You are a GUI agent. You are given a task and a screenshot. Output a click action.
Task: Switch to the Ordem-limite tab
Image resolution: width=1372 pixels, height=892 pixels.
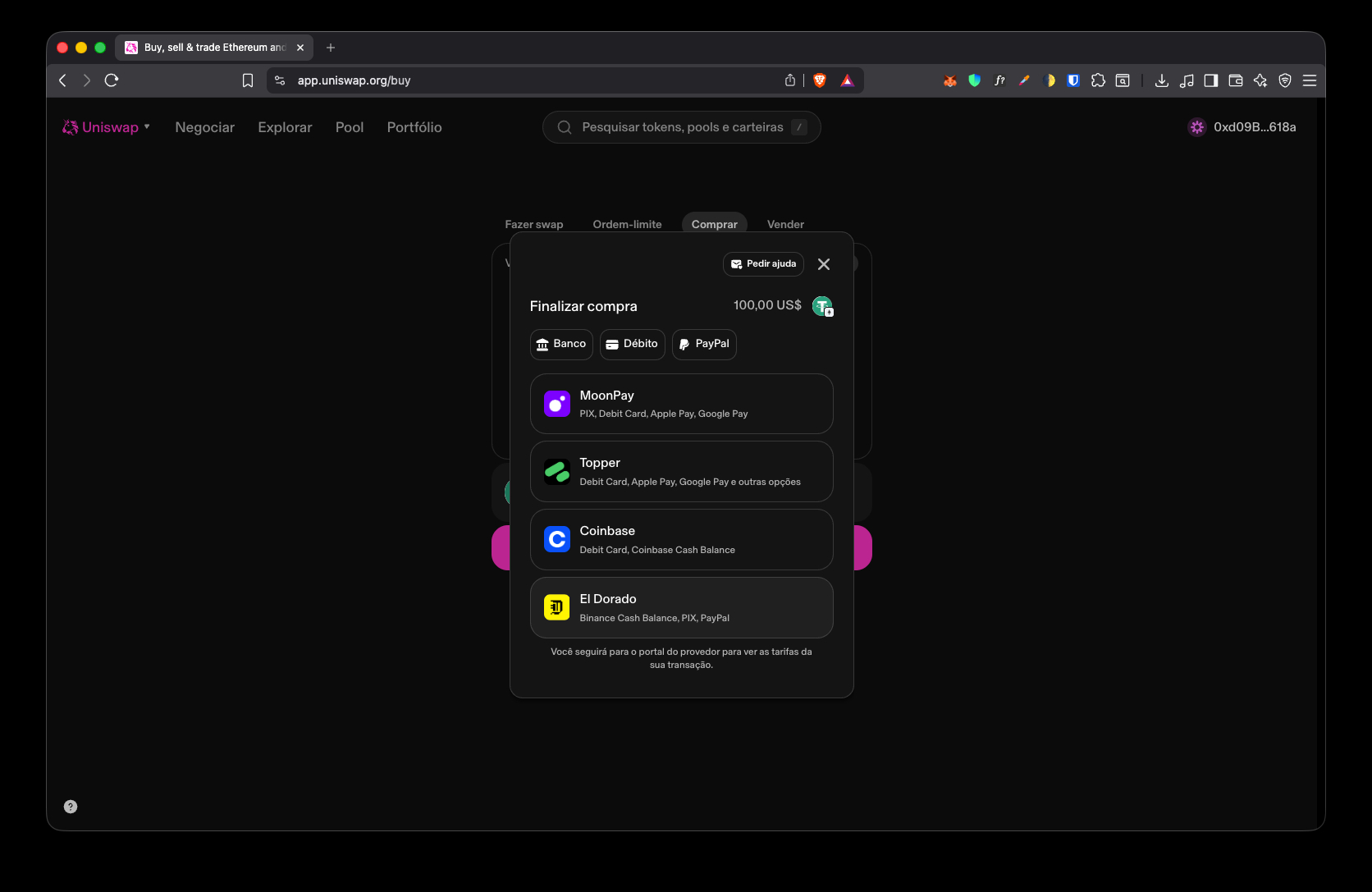[628, 224]
